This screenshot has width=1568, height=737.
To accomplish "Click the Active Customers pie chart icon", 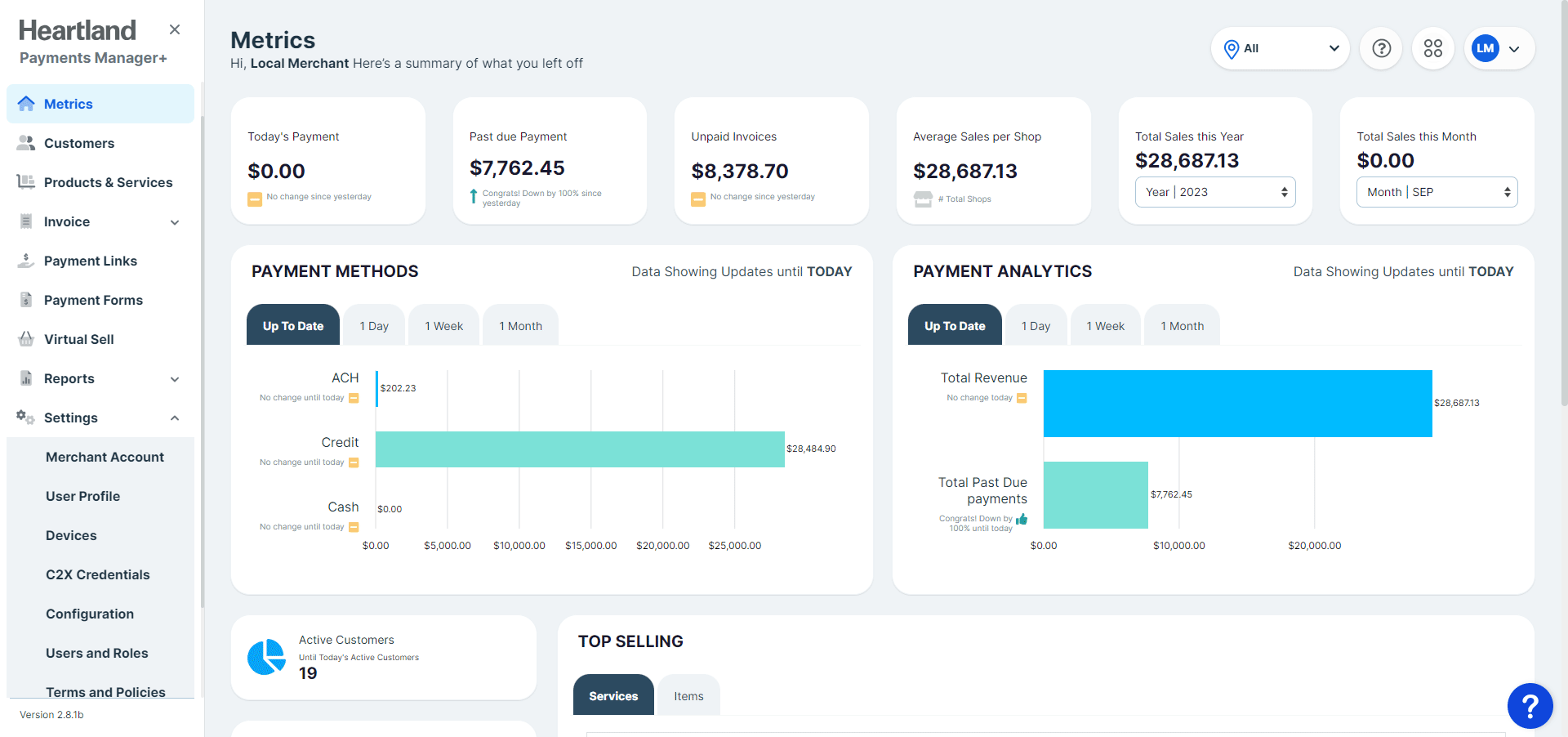I will 266,657.
